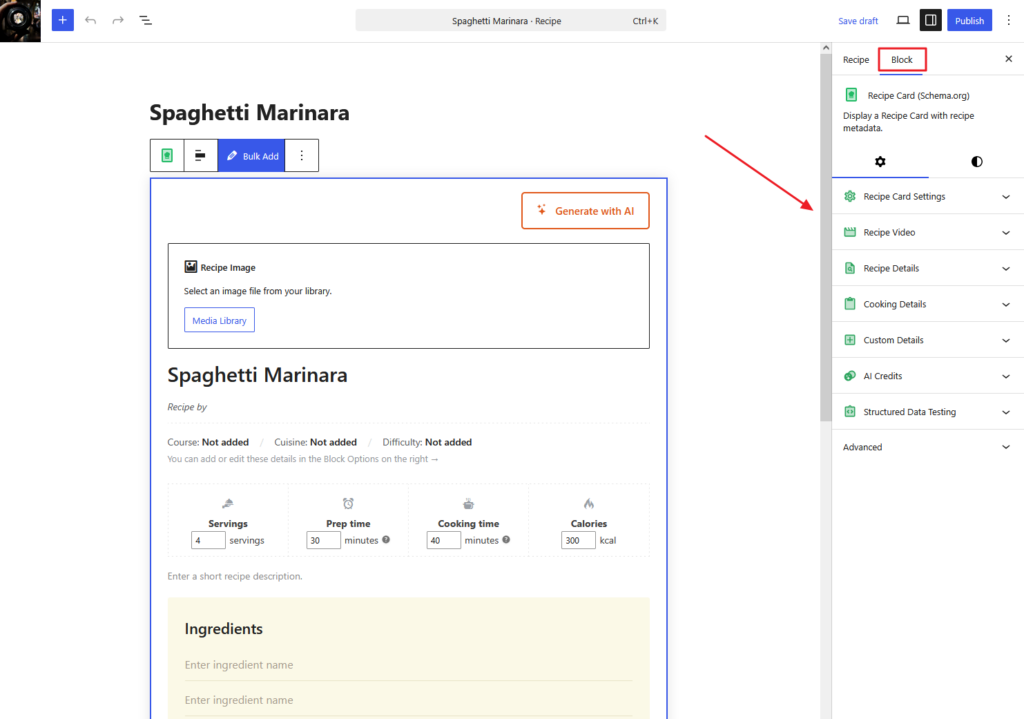Open block toolbar more options
1024x719 pixels.
tap(302, 155)
